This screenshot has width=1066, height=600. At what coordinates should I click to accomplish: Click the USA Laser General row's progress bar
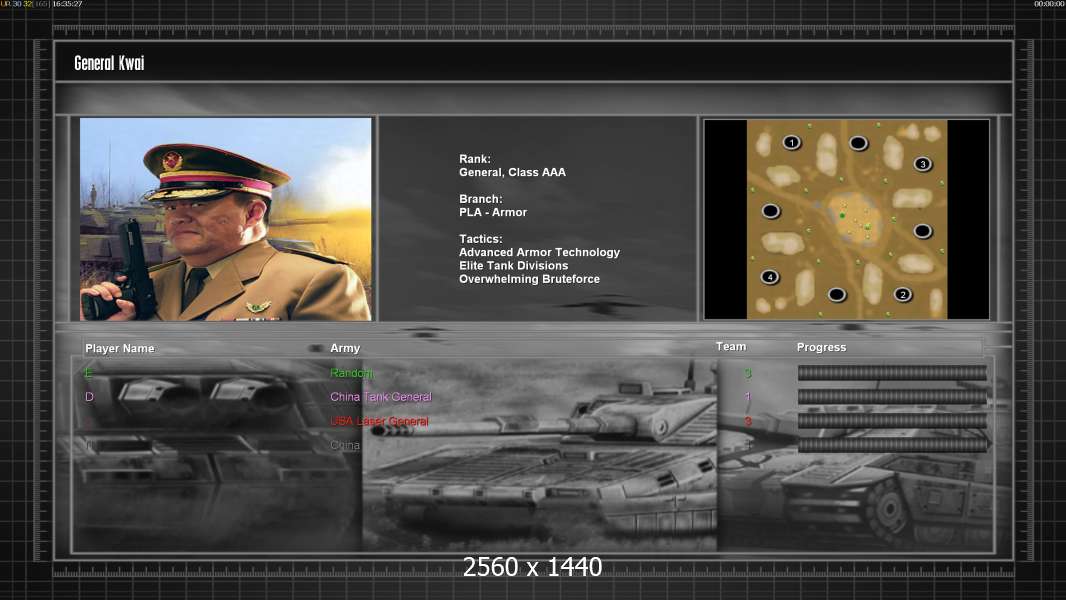point(892,421)
